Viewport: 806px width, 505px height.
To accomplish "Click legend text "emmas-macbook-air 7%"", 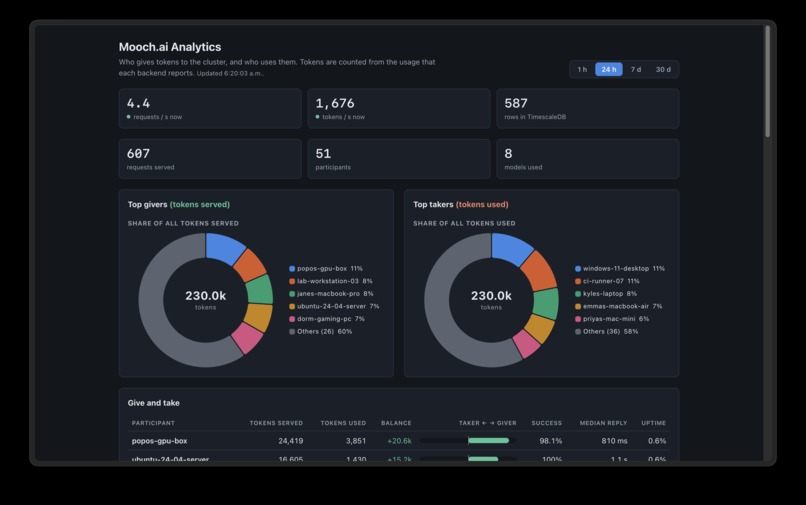I will pos(622,306).
